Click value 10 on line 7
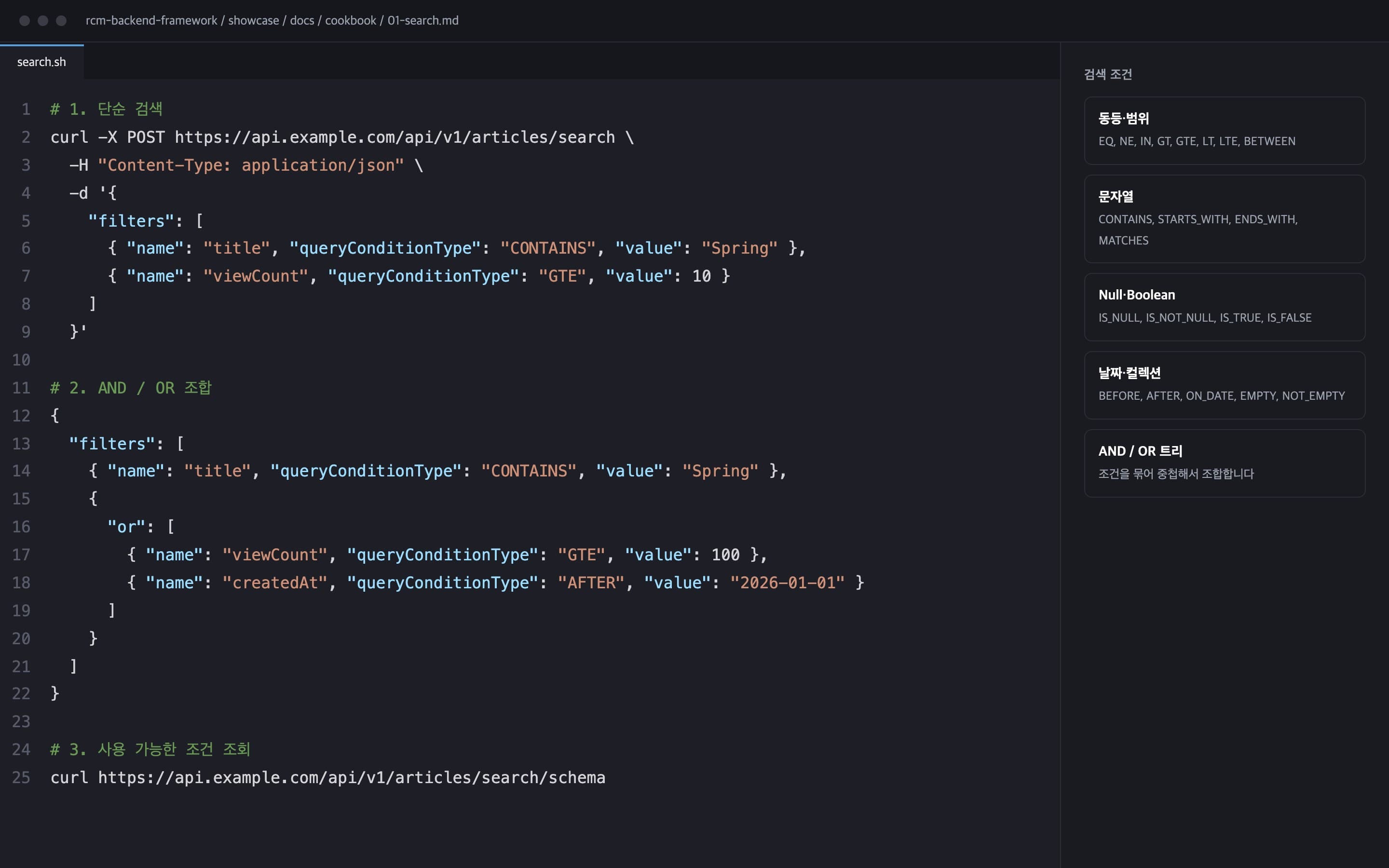The image size is (1389, 868). point(701,276)
